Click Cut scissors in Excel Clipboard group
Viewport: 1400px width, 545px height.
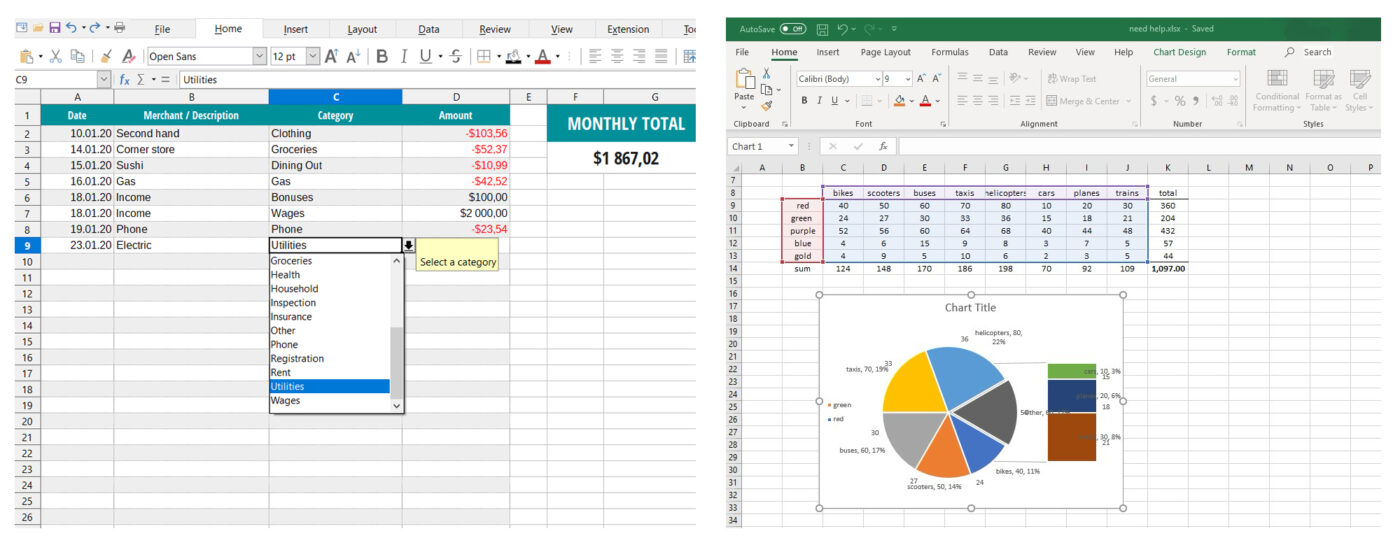click(x=766, y=74)
